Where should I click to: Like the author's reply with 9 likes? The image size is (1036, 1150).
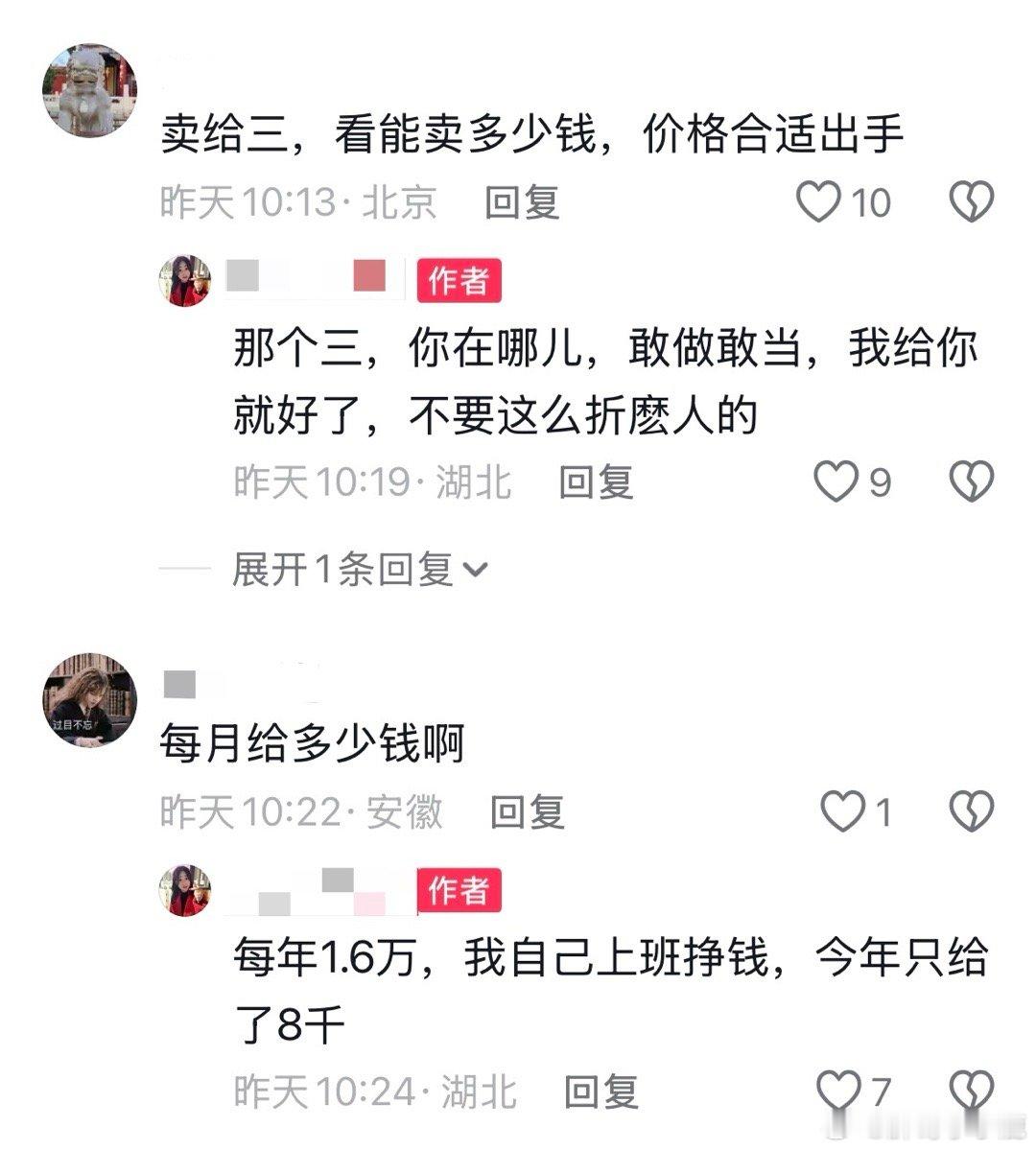836,481
